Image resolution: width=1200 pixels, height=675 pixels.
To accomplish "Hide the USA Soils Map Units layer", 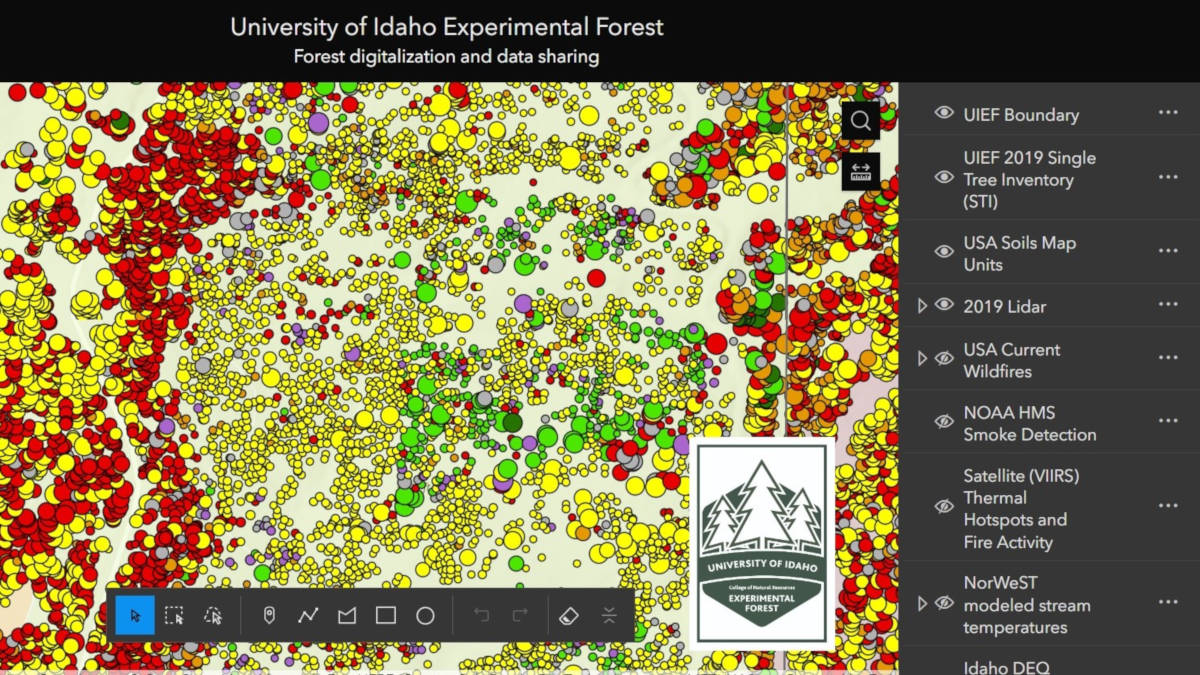I will (x=944, y=252).
